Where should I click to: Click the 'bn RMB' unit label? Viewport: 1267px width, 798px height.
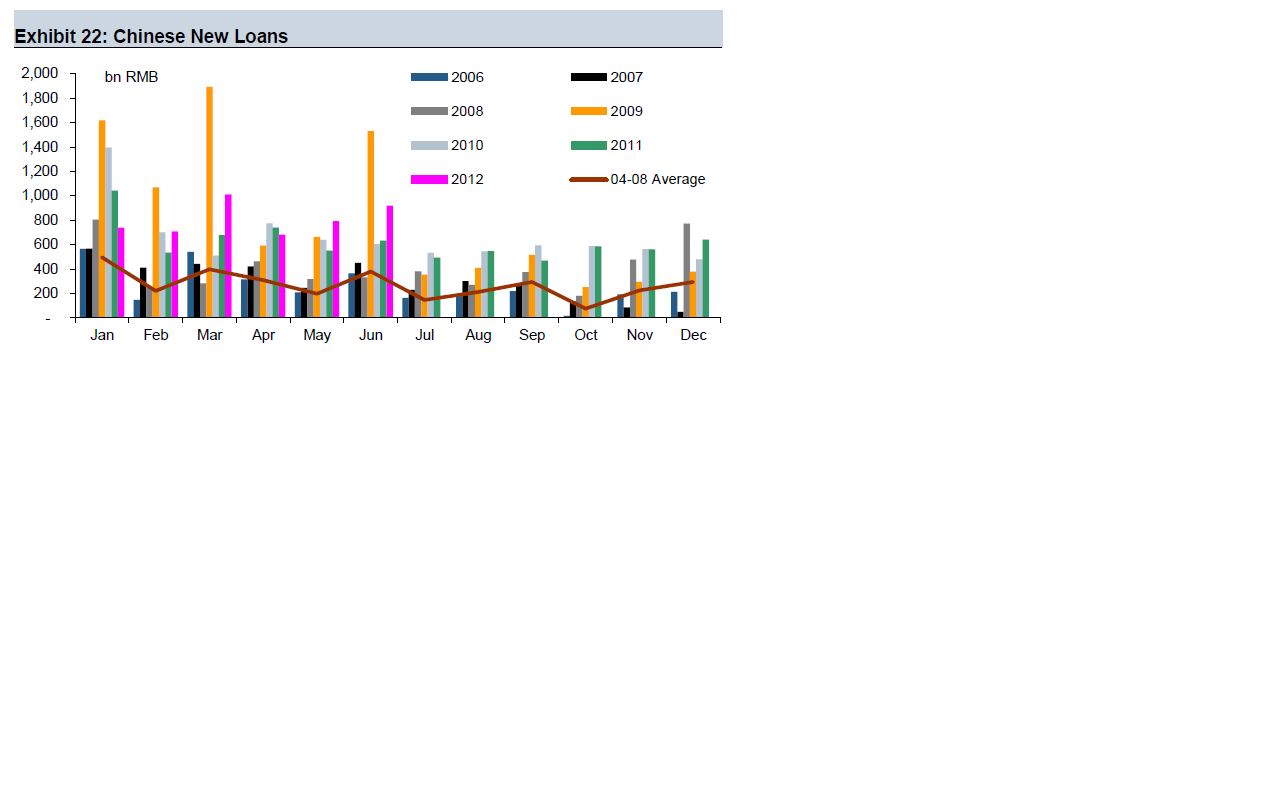(x=131, y=77)
